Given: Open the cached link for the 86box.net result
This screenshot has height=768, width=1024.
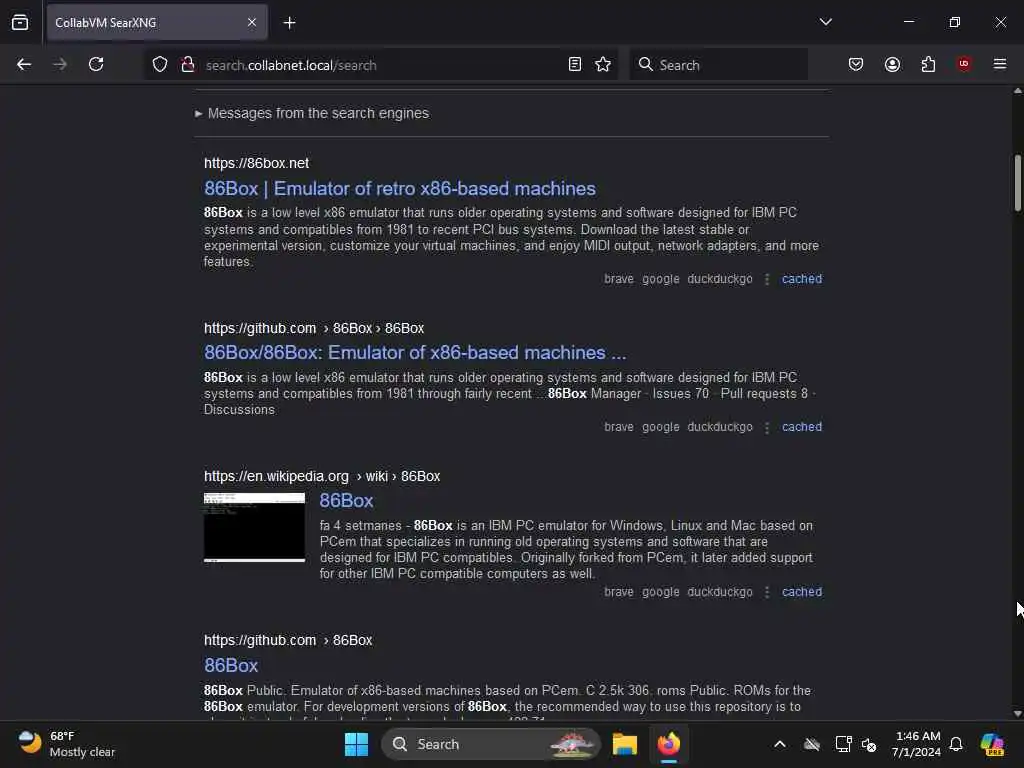Looking at the screenshot, I should [x=802, y=279].
